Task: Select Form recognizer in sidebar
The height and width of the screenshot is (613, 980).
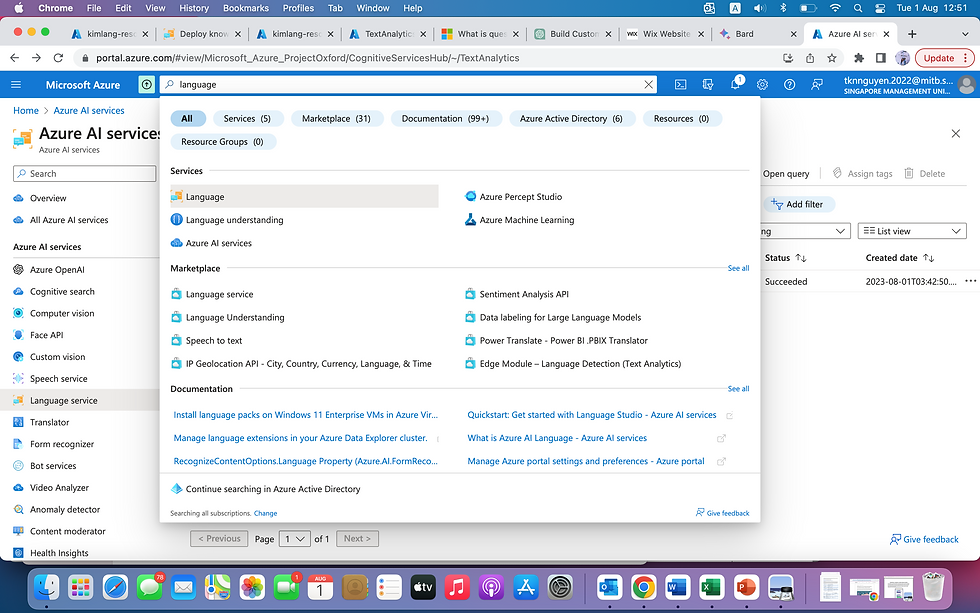Action: pos(62,444)
